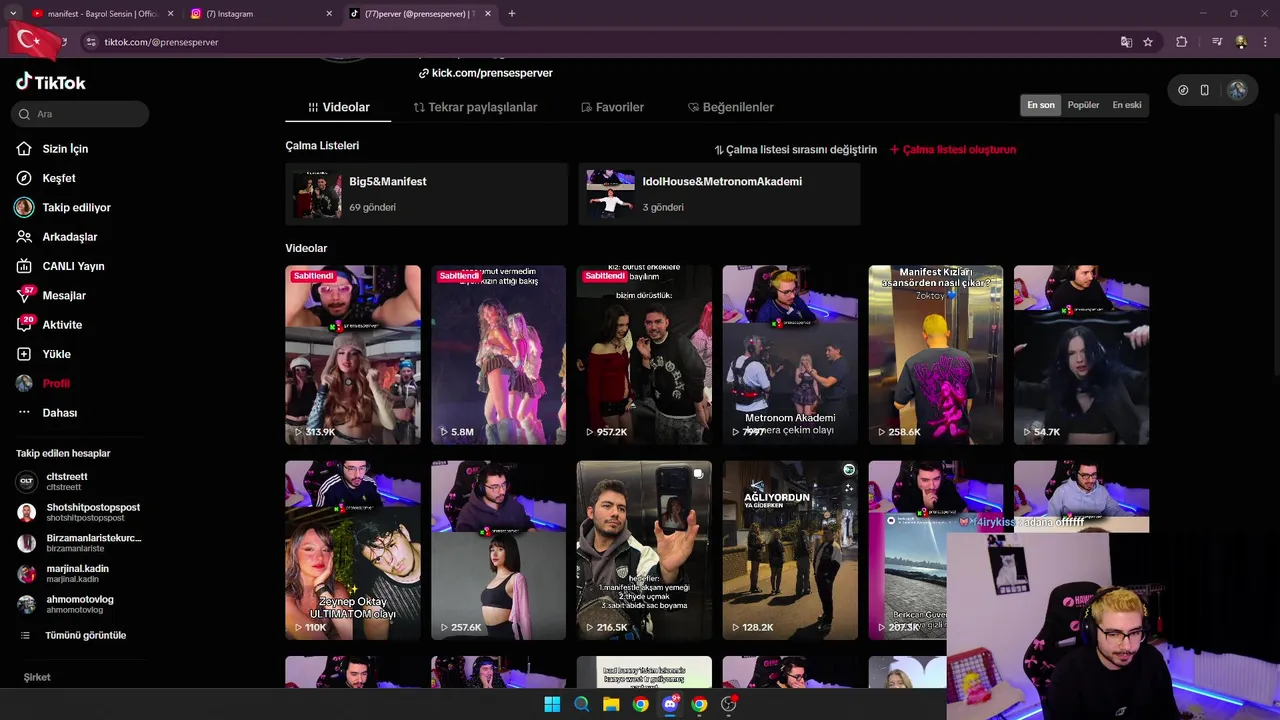Select the En son sort option

(x=1041, y=105)
